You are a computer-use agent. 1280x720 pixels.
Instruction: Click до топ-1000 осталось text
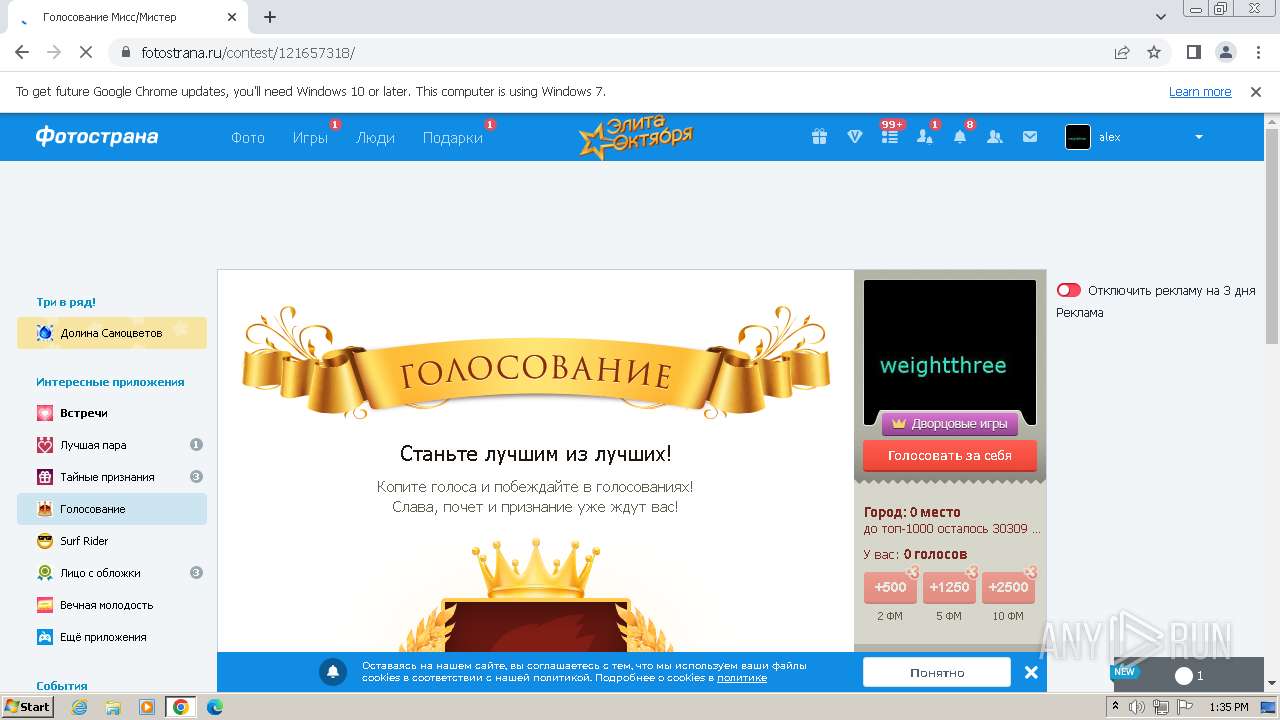pyautogui.click(x=952, y=529)
